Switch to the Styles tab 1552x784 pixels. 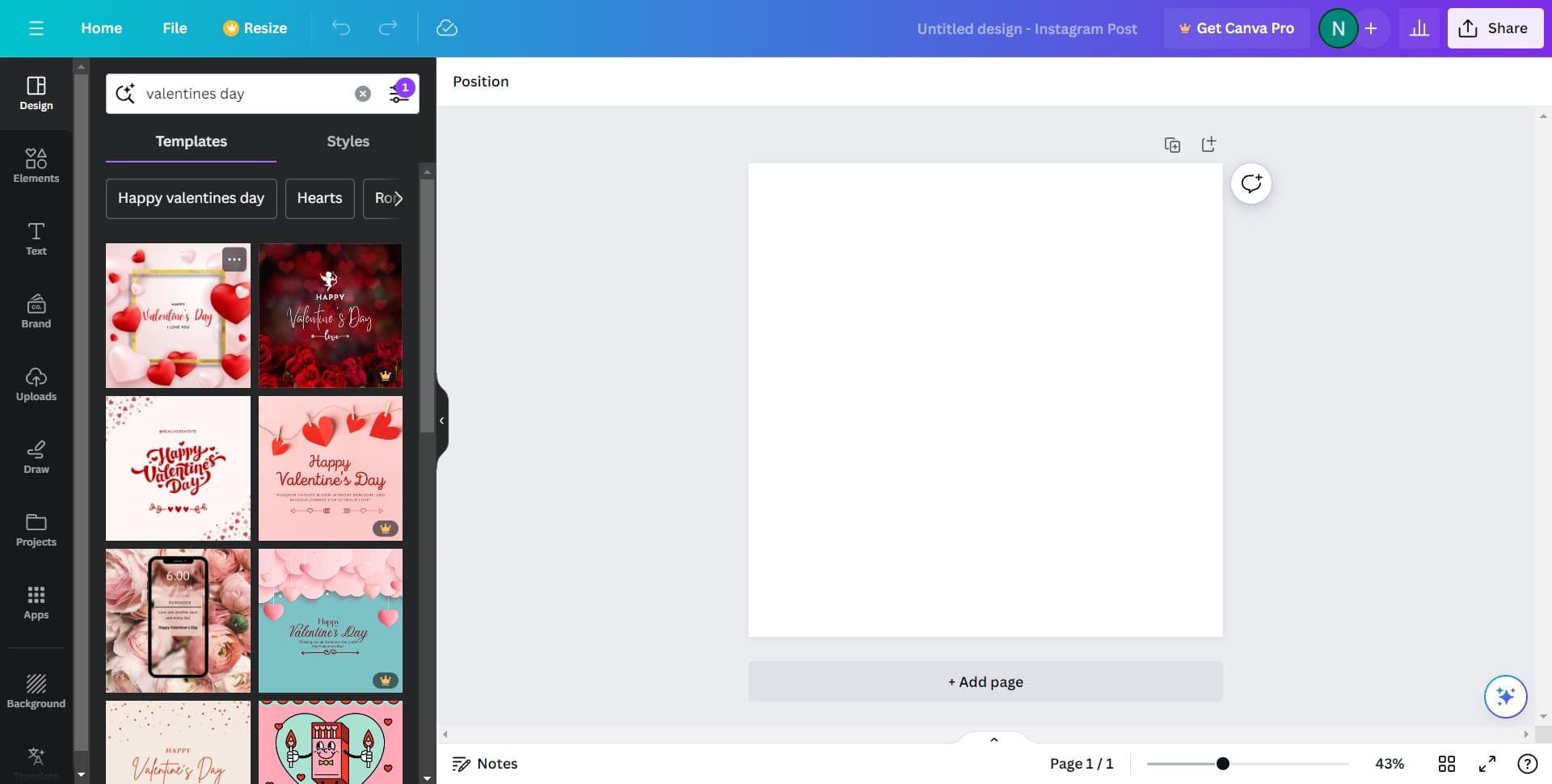tap(348, 141)
